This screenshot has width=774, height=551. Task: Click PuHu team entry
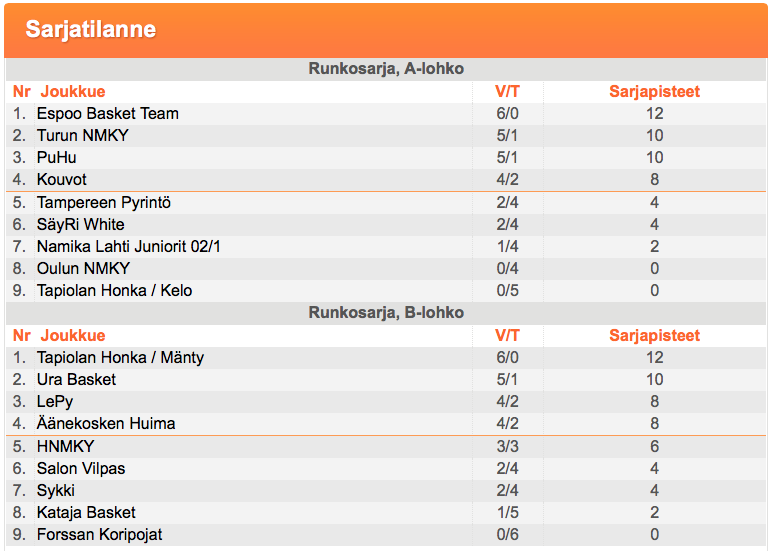(x=57, y=157)
